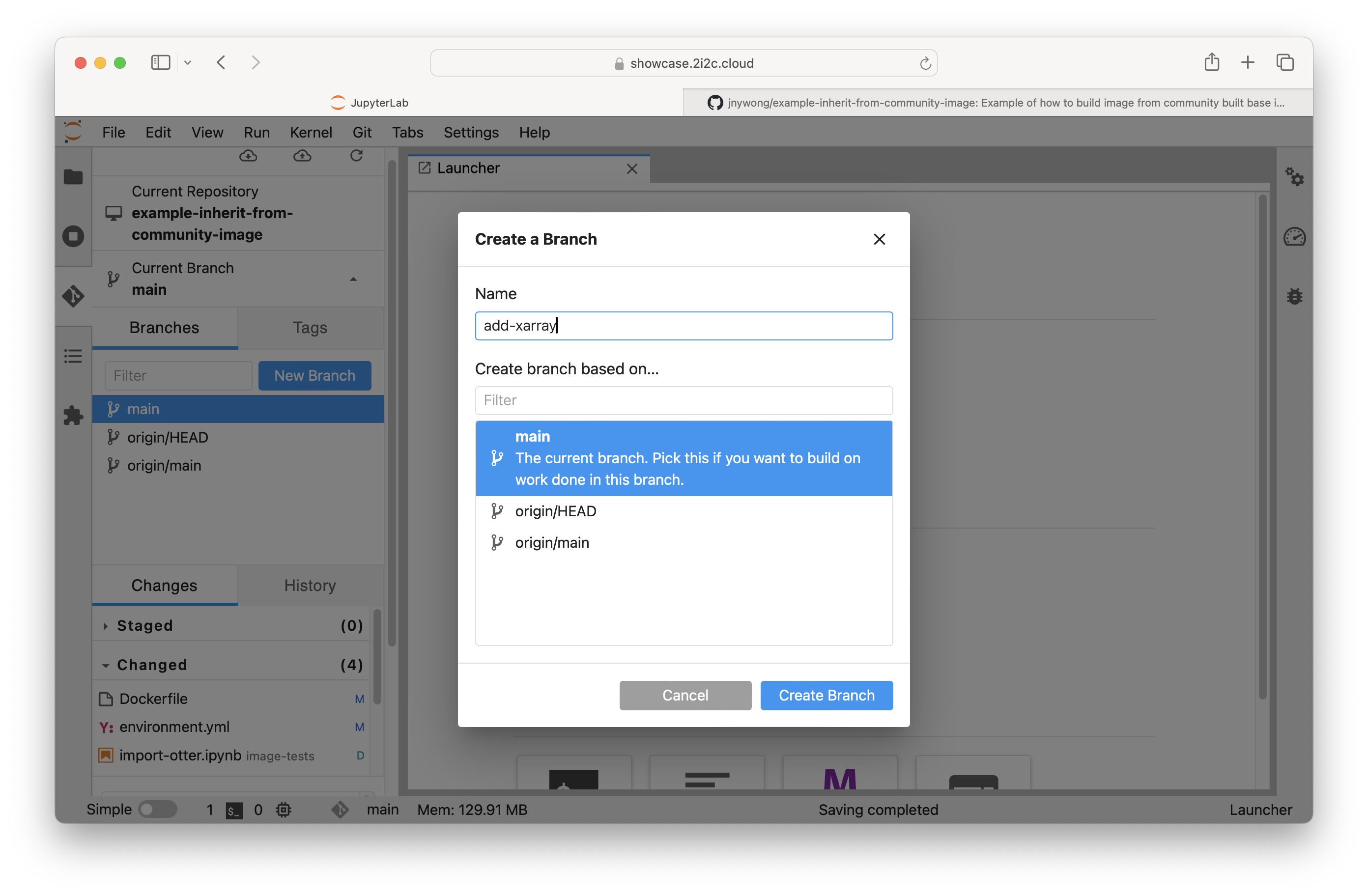Expand the Staged changes section
Image resolution: width=1368 pixels, height=896 pixels.
(106, 626)
